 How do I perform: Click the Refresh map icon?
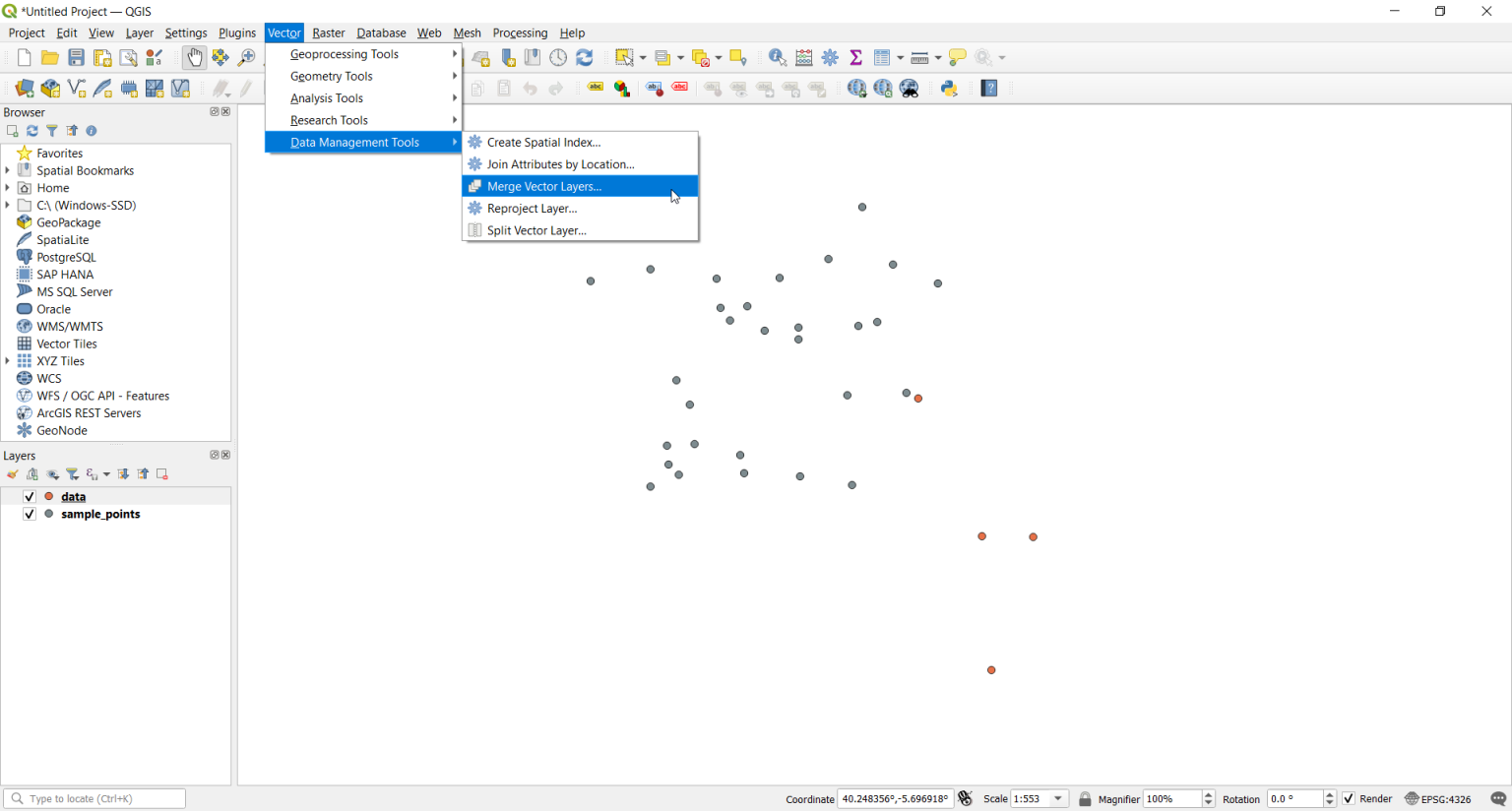[585, 57]
